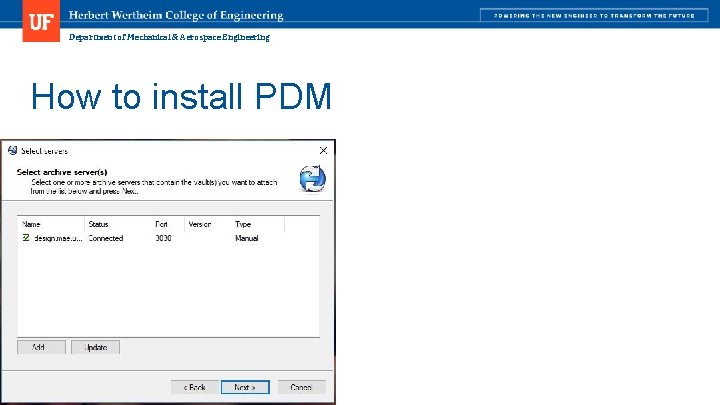
Task: Sort by the Name column header
Action: click(x=51, y=224)
